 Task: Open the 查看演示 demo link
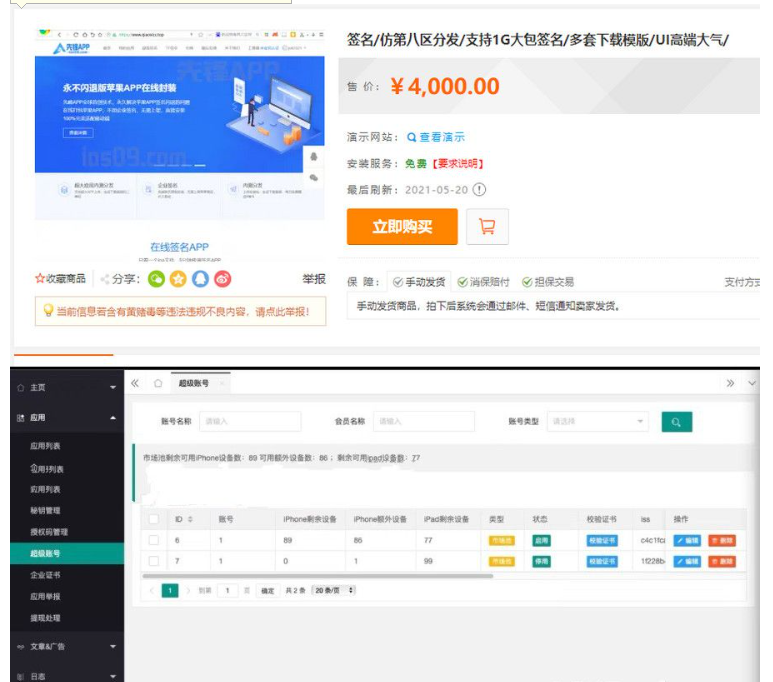[435, 137]
